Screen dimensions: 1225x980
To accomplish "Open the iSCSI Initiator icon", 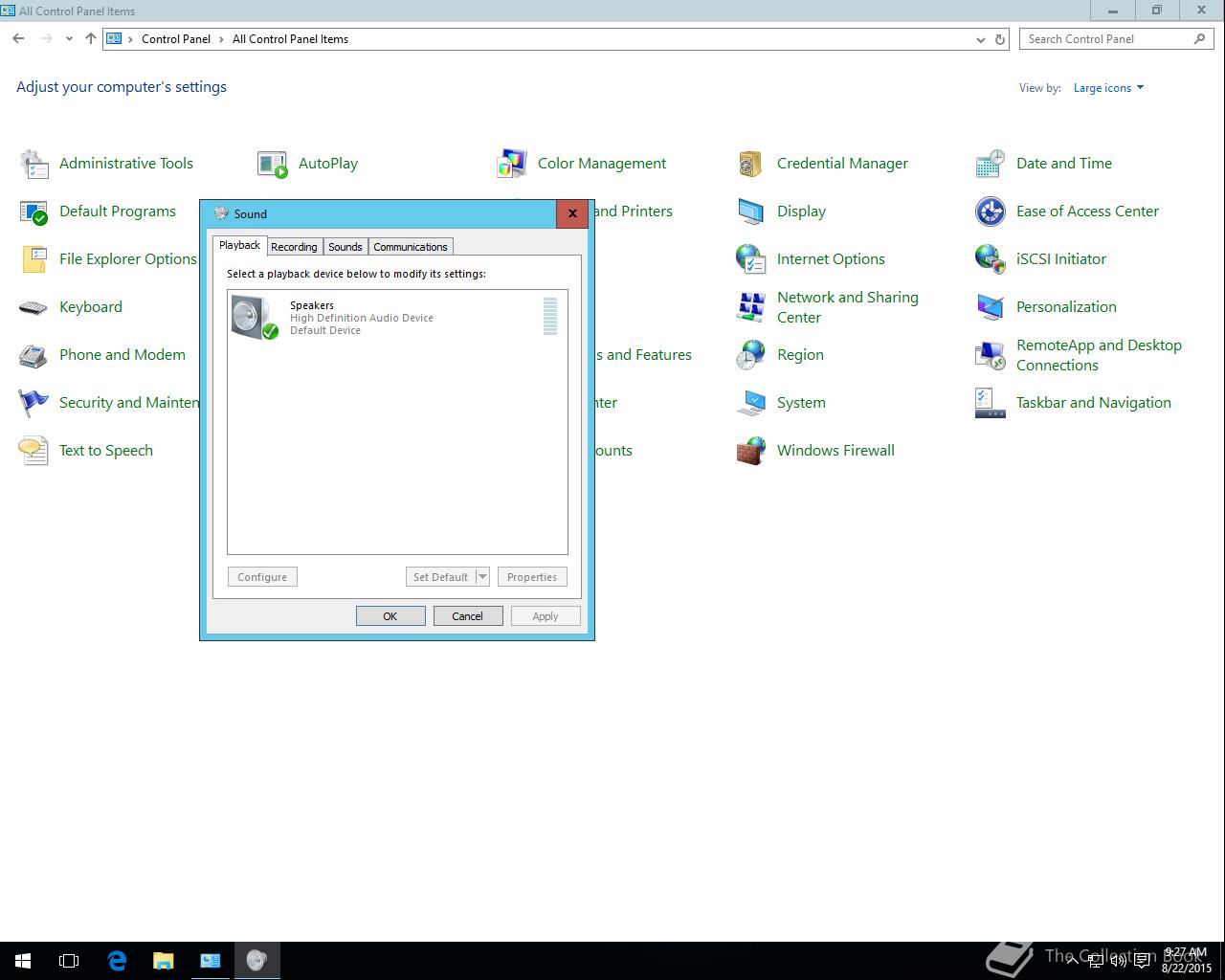I will point(991,259).
